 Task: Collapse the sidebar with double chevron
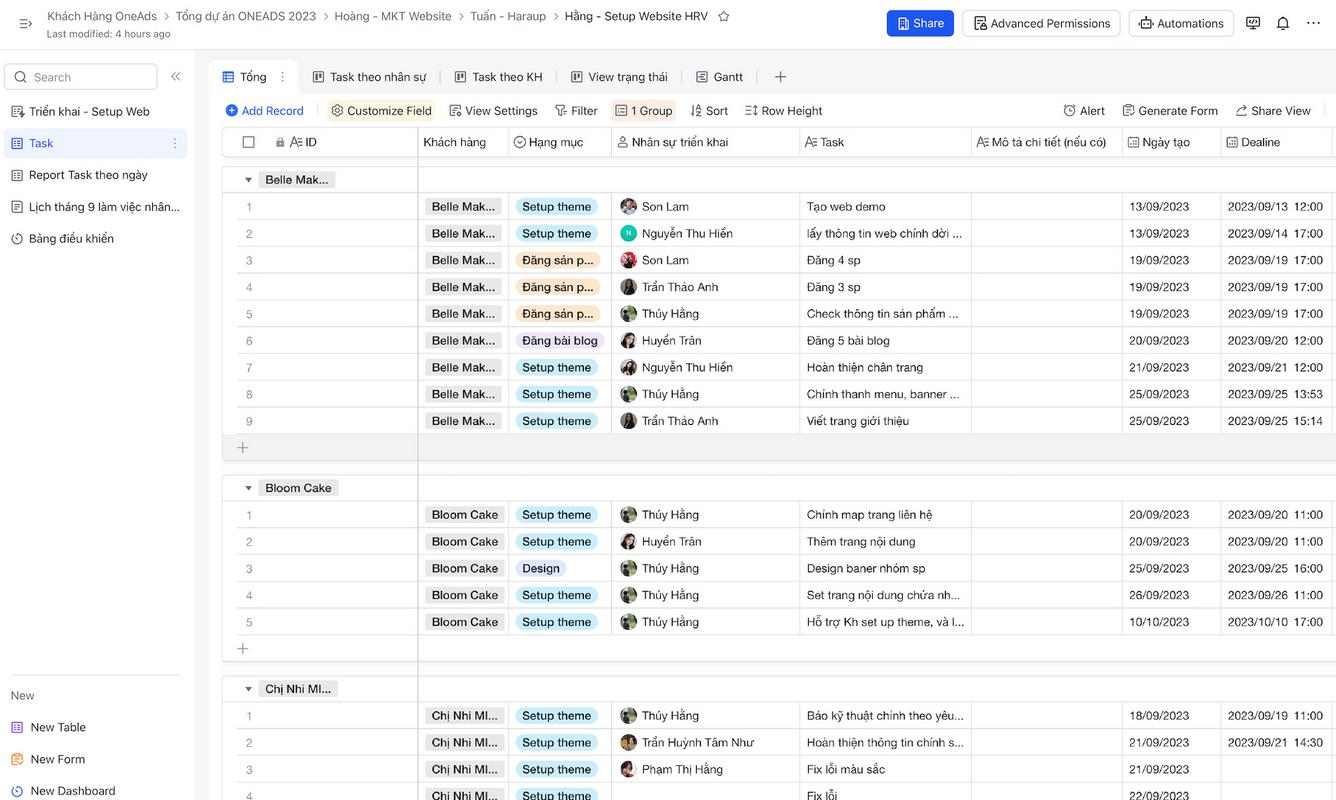pyautogui.click(x=175, y=77)
